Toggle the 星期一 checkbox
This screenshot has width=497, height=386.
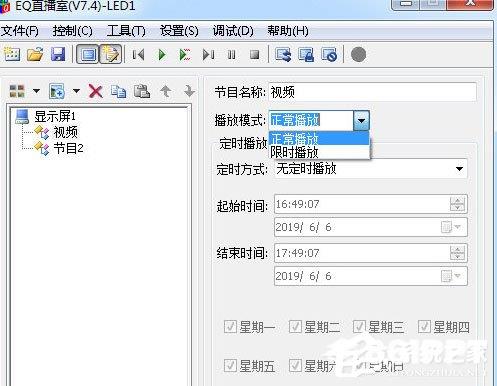[230, 327]
